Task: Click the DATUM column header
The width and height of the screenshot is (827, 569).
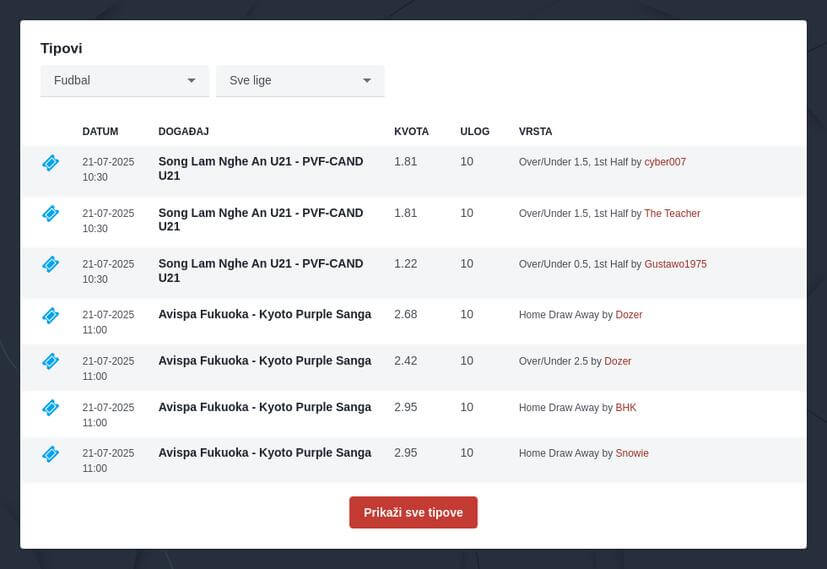Action: (100, 131)
